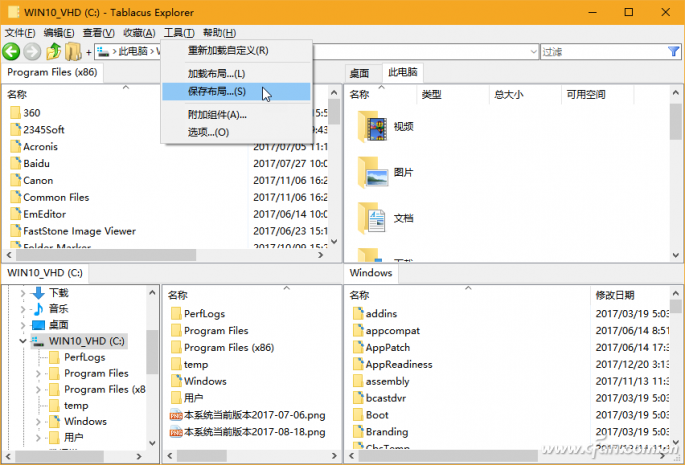Open the 编辑(E) menu

pos(59,33)
